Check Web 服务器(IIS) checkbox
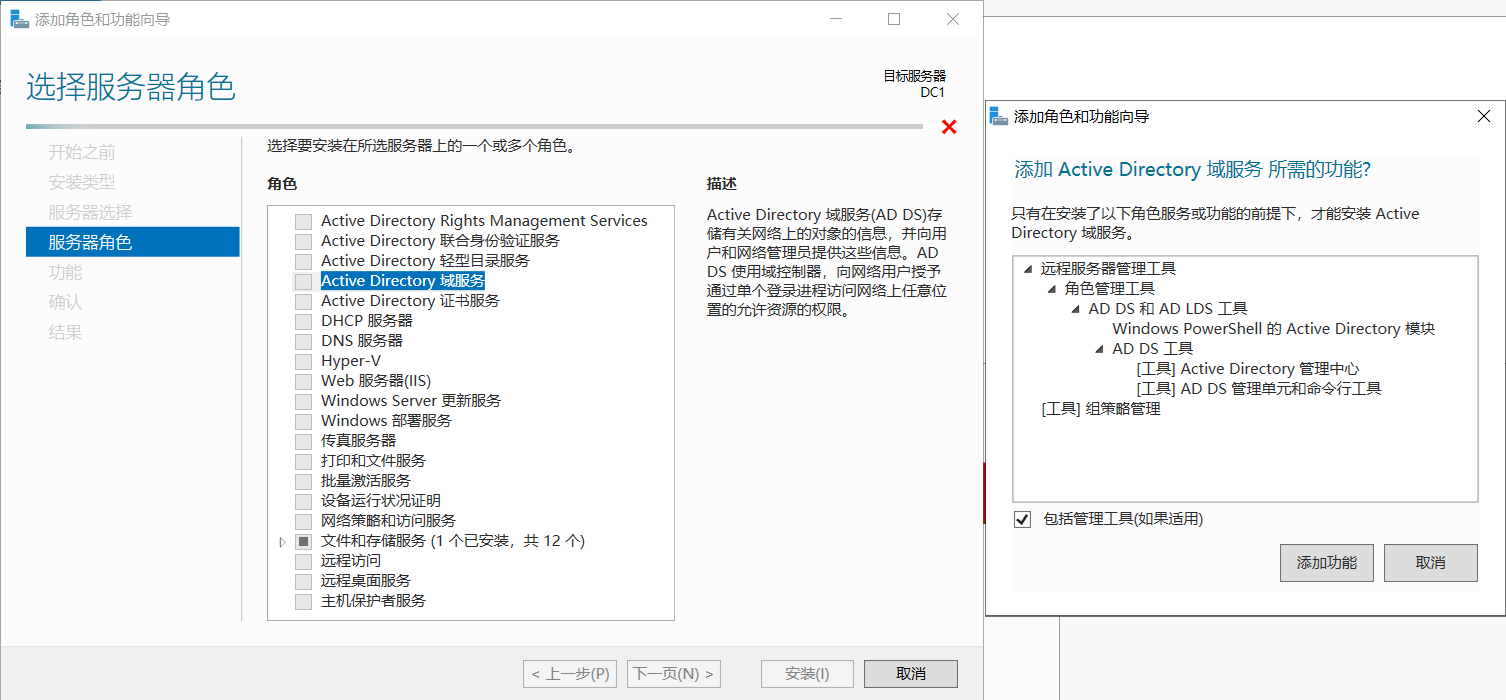This screenshot has width=1506, height=700. point(303,381)
